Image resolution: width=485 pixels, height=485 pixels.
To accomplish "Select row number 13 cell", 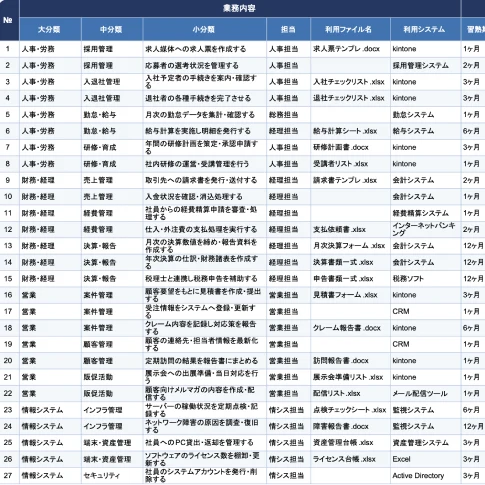I will 9,246.
